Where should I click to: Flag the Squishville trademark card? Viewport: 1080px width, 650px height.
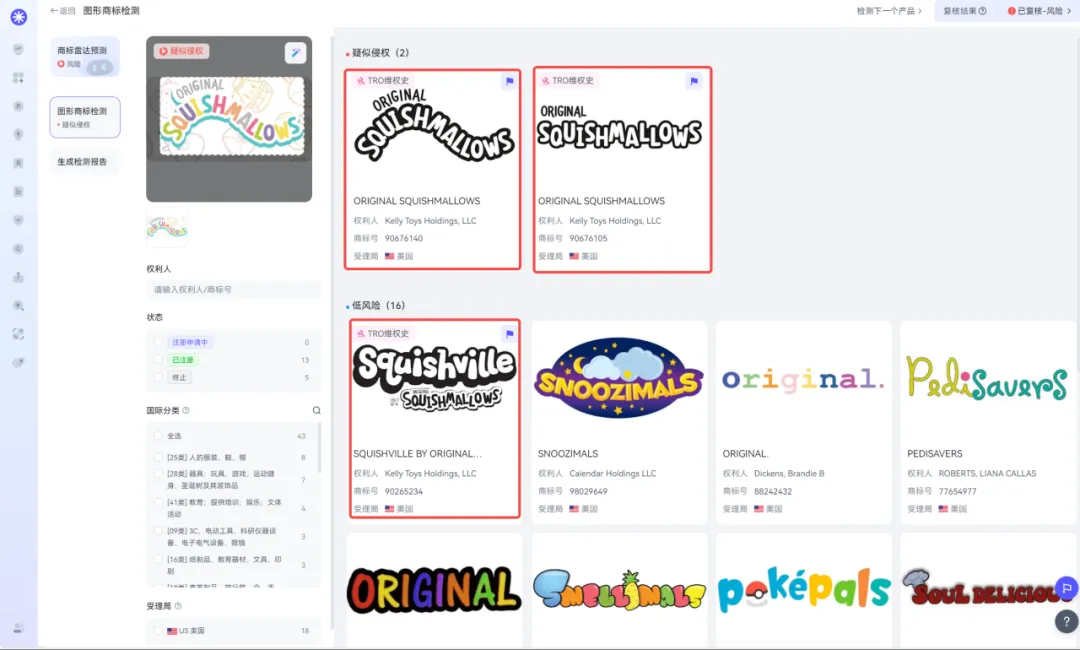509,333
